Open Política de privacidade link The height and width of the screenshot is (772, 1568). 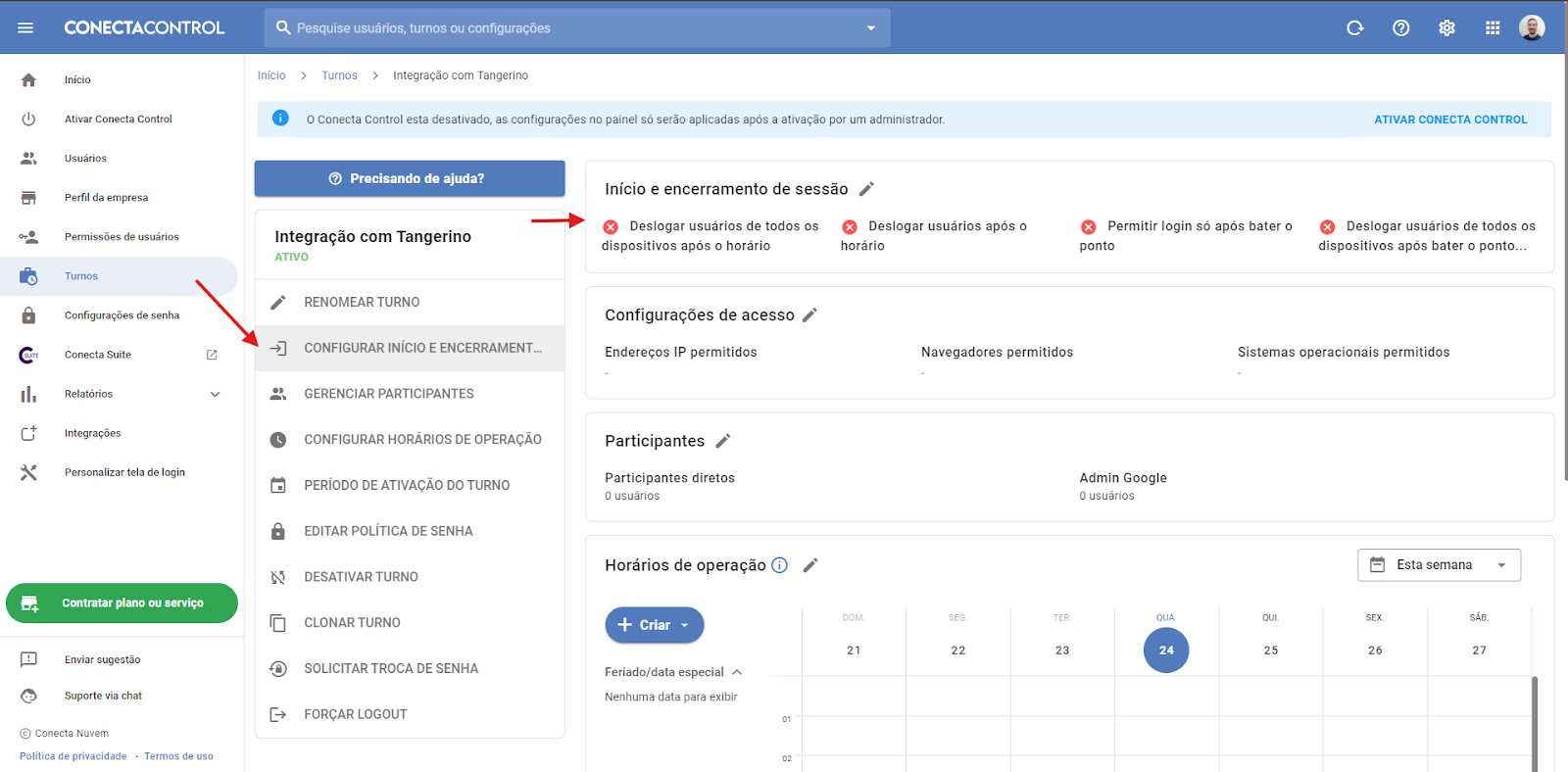point(73,756)
